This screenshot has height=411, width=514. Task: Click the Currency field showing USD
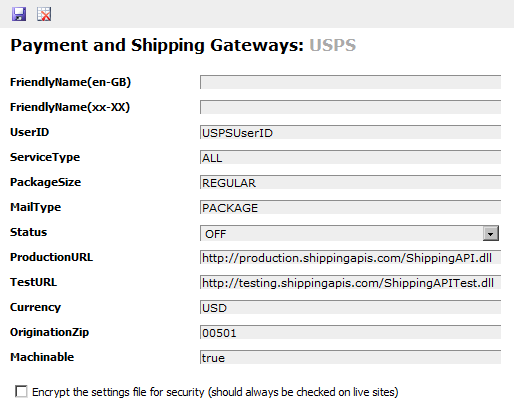point(350,307)
